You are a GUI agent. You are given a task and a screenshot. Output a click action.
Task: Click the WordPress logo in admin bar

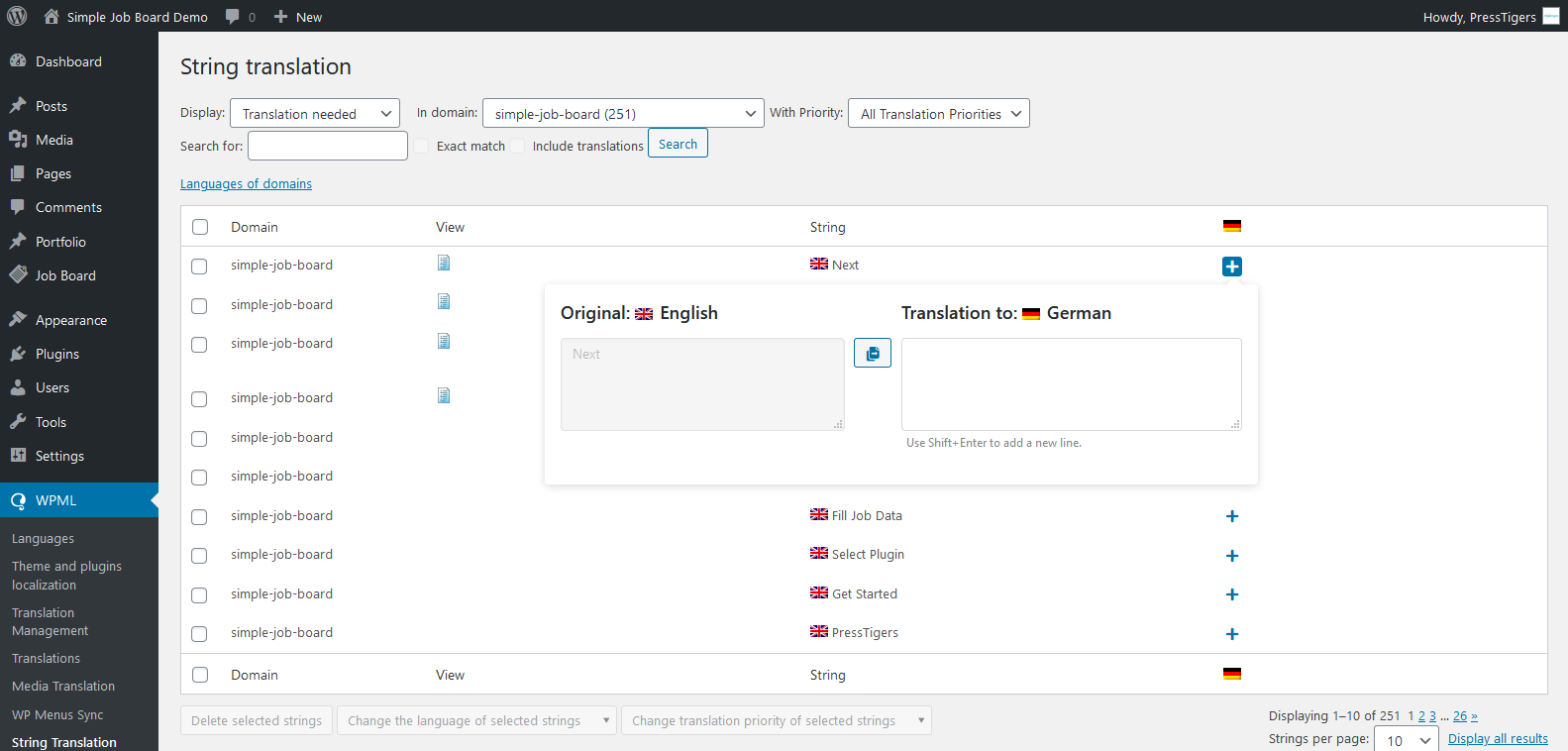tap(17, 16)
